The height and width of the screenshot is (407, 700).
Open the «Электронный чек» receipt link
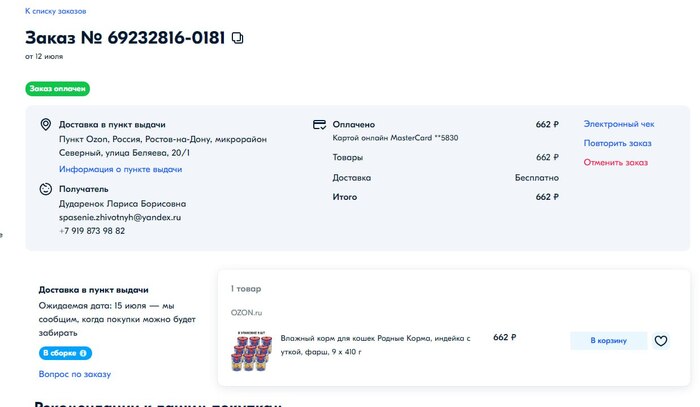pyautogui.click(x=618, y=125)
